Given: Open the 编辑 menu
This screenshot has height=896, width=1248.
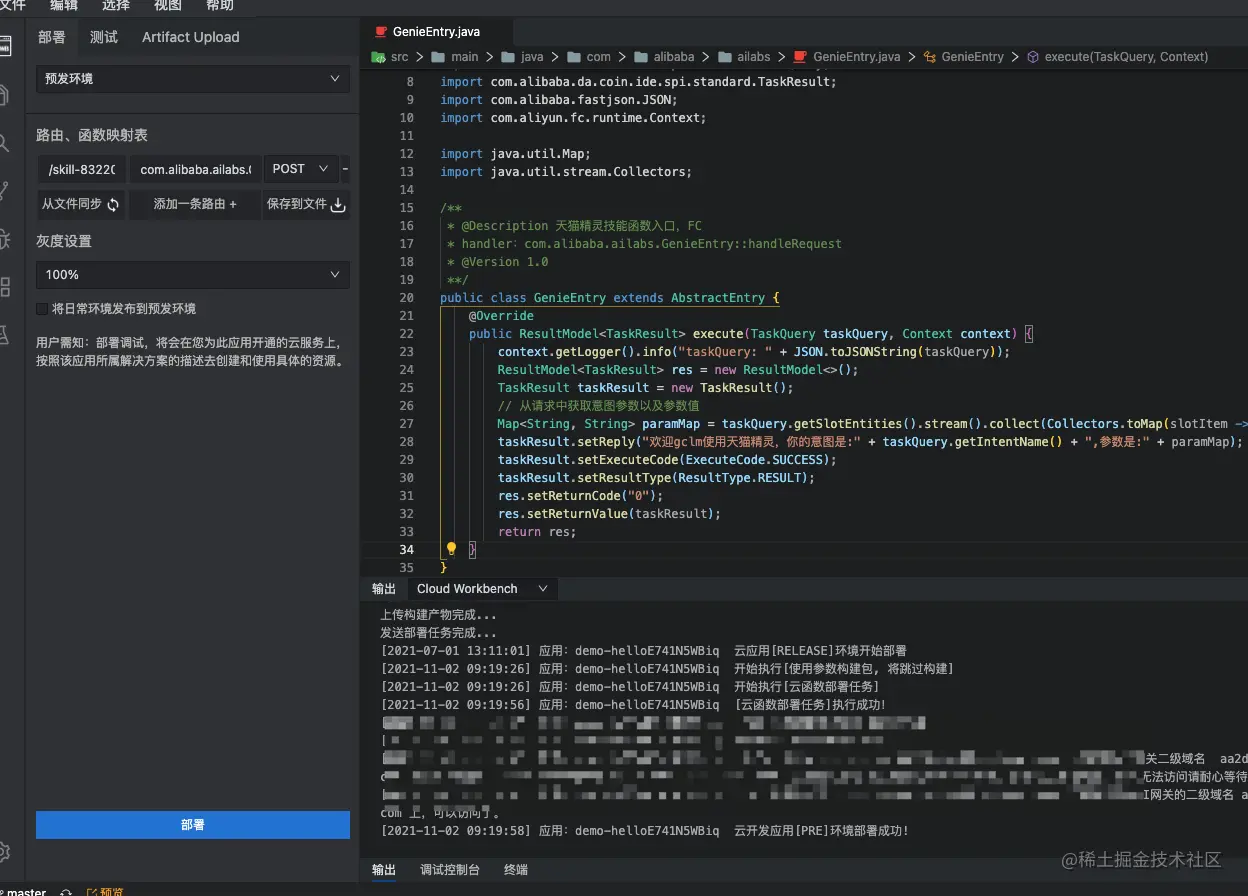Looking at the screenshot, I should click(64, 6).
